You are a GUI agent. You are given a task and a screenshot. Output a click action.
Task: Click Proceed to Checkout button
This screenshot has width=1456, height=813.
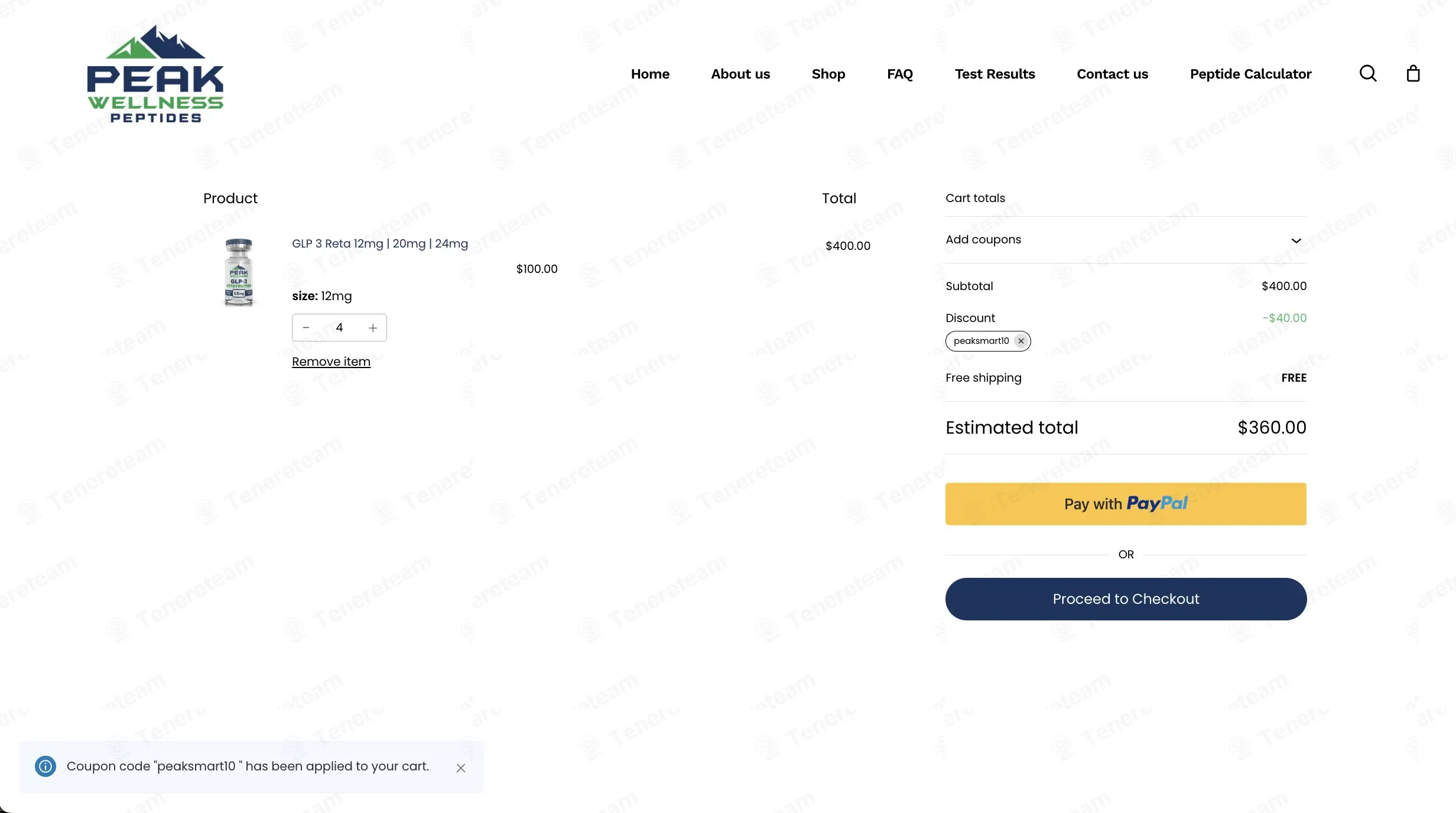1126,599
